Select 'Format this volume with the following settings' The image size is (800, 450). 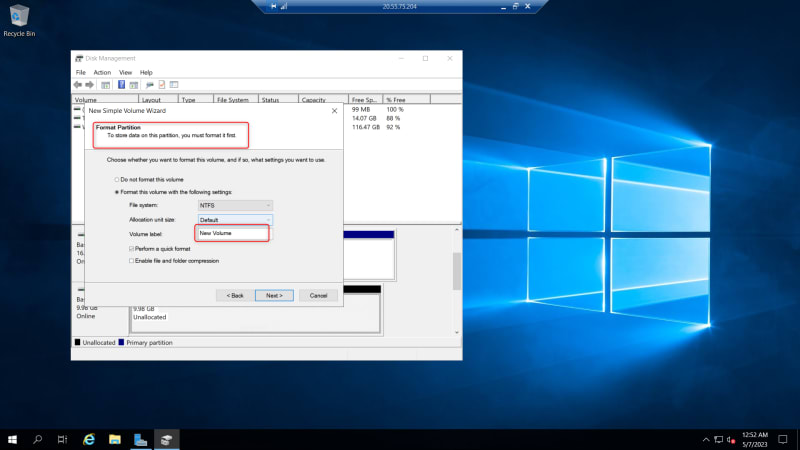173,192
